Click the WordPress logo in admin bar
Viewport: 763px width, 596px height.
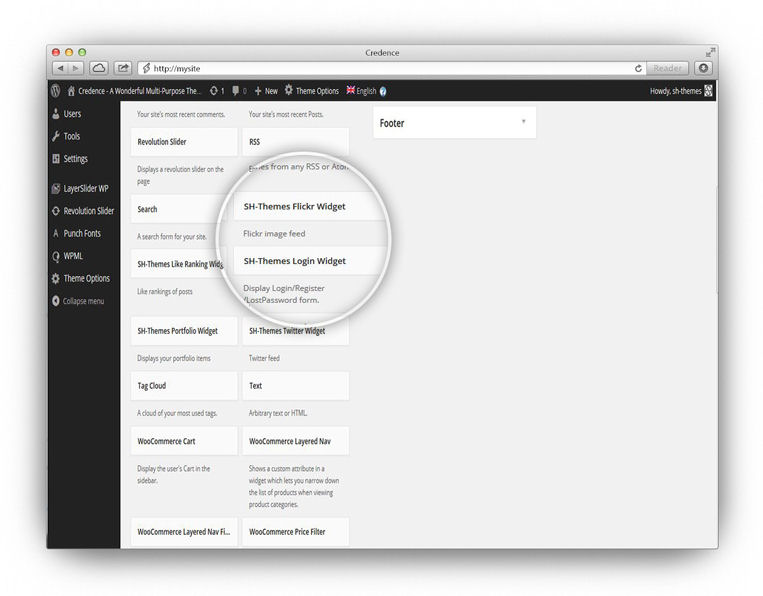(x=56, y=90)
